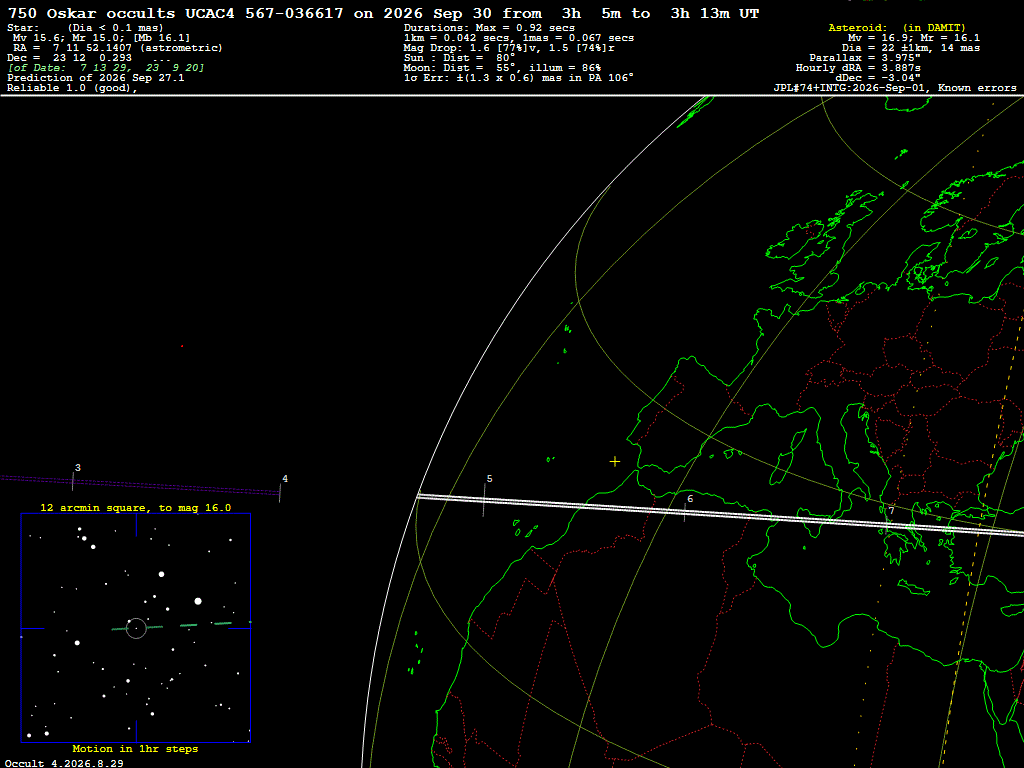Image resolution: width=1024 pixels, height=768 pixels.
Task: Click the green italic '[of Date:' coordinates line
Action: tap(106, 68)
